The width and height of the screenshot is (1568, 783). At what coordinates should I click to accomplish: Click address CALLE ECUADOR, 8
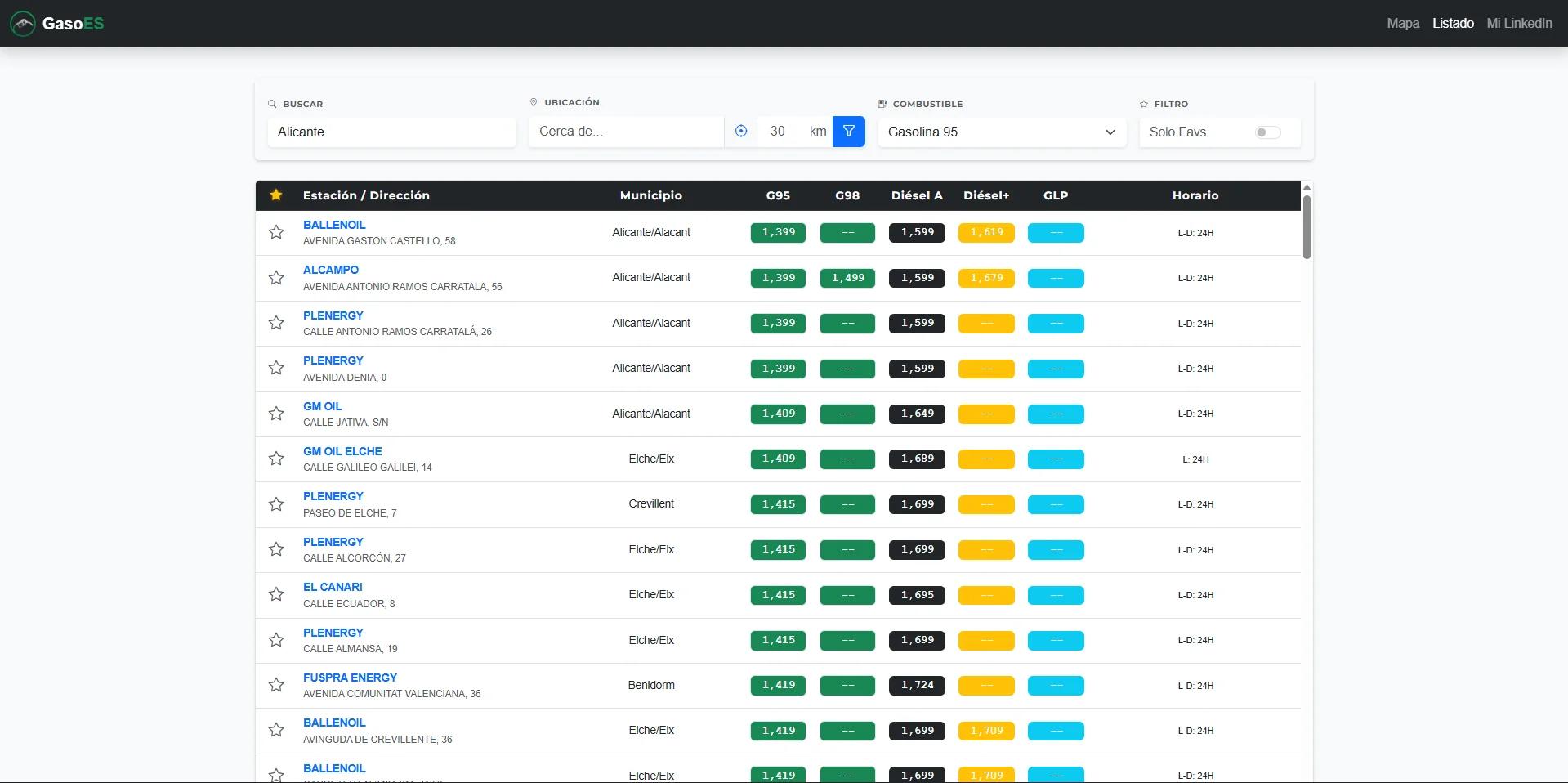(x=349, y=604)
